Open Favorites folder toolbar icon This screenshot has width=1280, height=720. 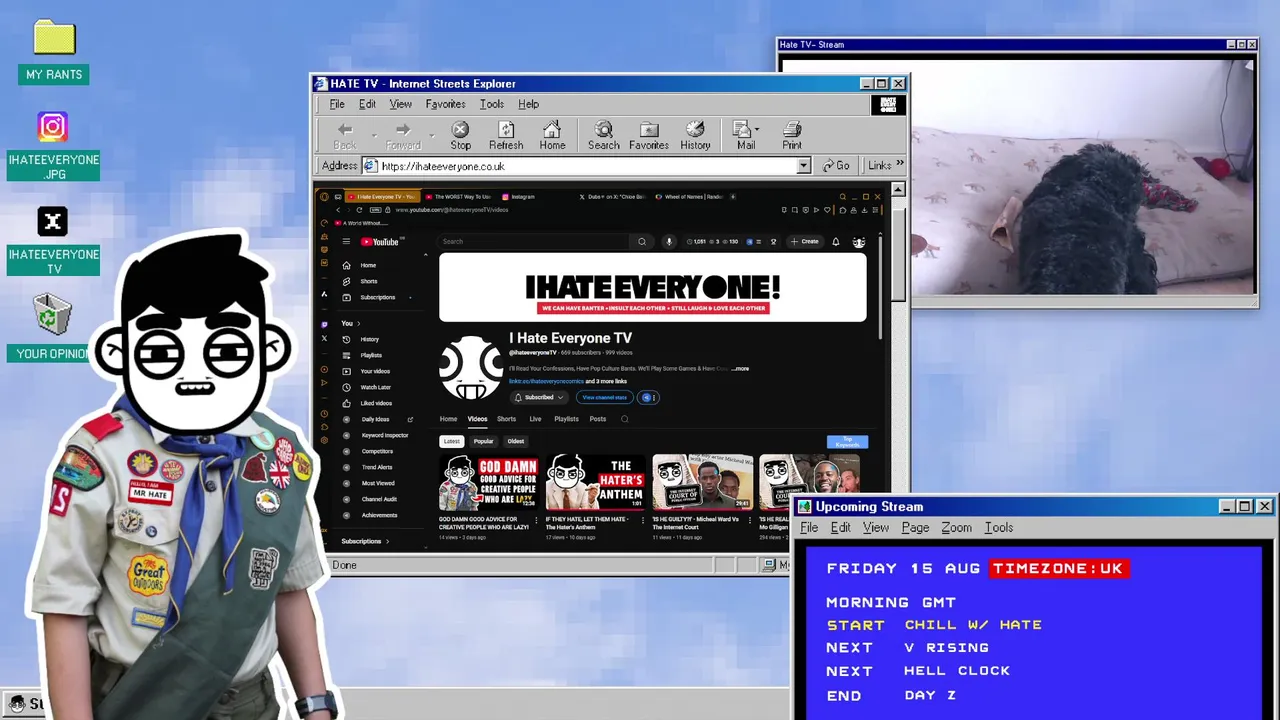click(648, 136)
